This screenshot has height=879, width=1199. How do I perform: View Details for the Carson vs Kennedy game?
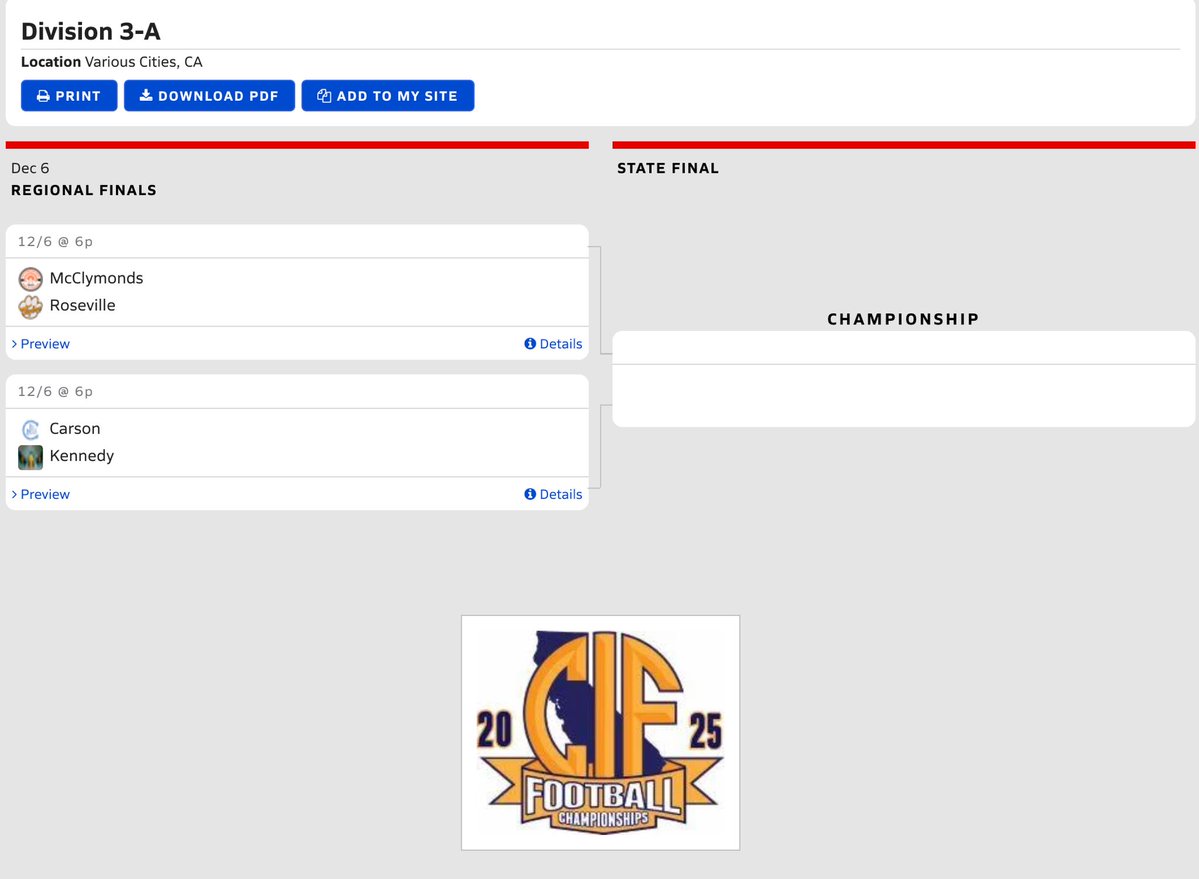[553, 495]
